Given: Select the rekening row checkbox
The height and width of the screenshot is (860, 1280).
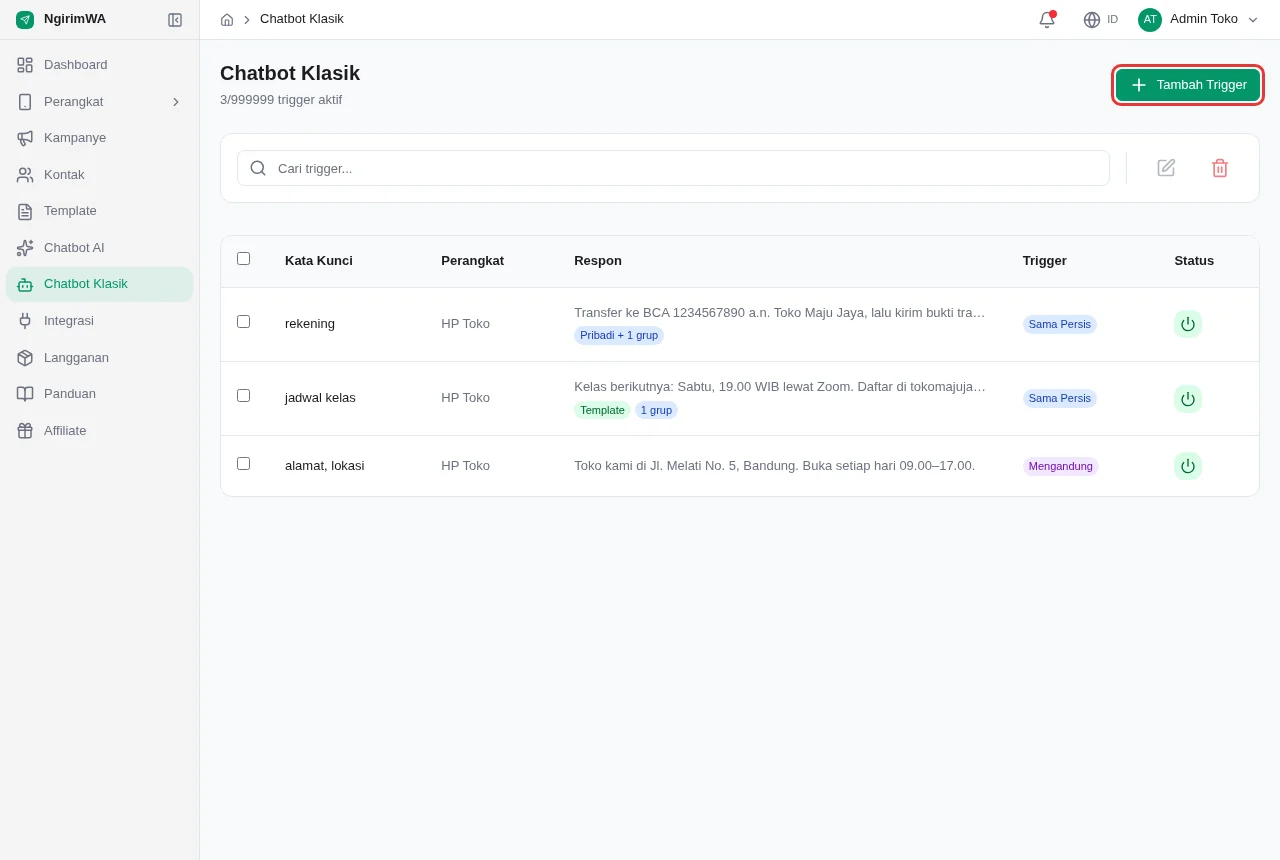Looking at the screenshot, I should [x=243, y=322].
